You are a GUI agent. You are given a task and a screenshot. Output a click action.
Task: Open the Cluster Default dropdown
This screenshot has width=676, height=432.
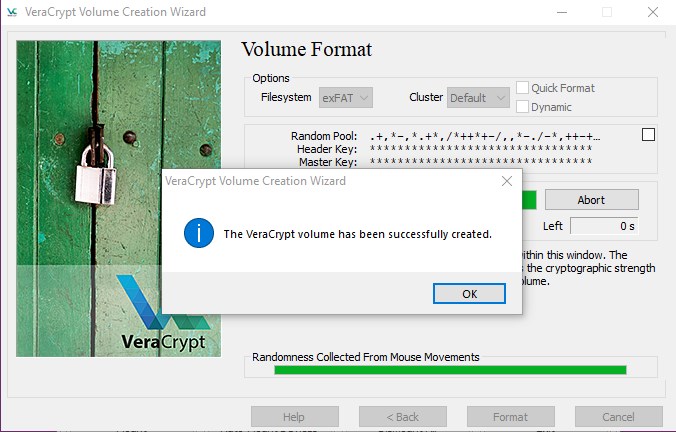click(478, 98)
